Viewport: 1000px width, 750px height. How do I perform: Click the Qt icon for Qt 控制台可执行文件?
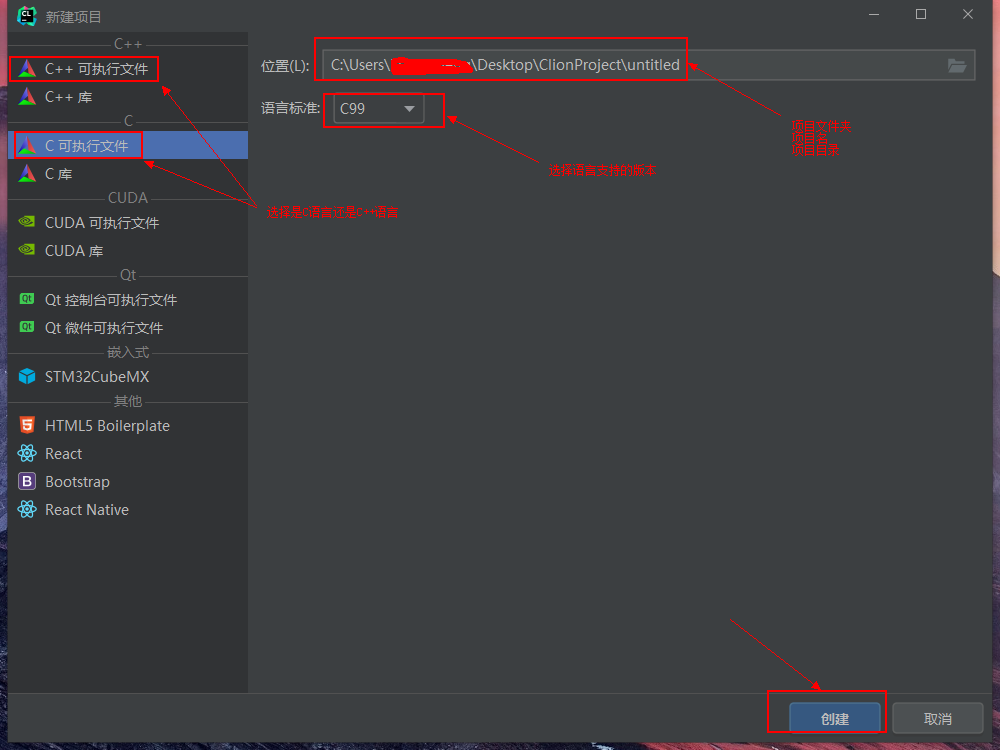[27, 299]
